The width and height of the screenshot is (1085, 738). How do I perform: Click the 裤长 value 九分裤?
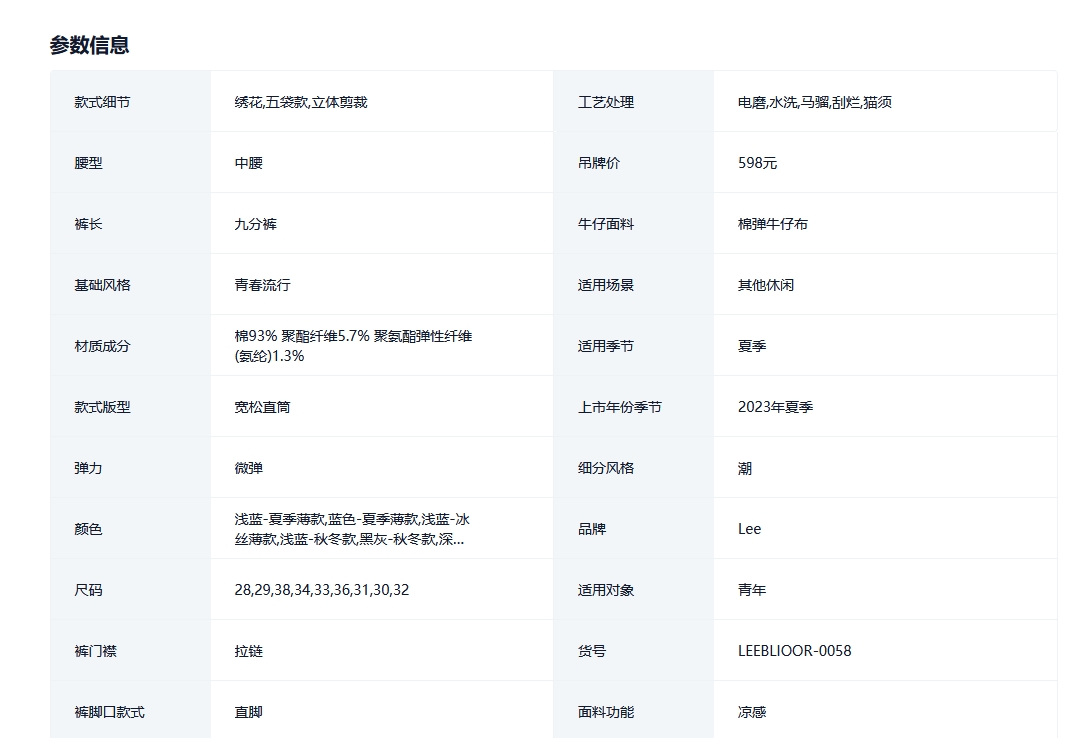tap(255, 224)
